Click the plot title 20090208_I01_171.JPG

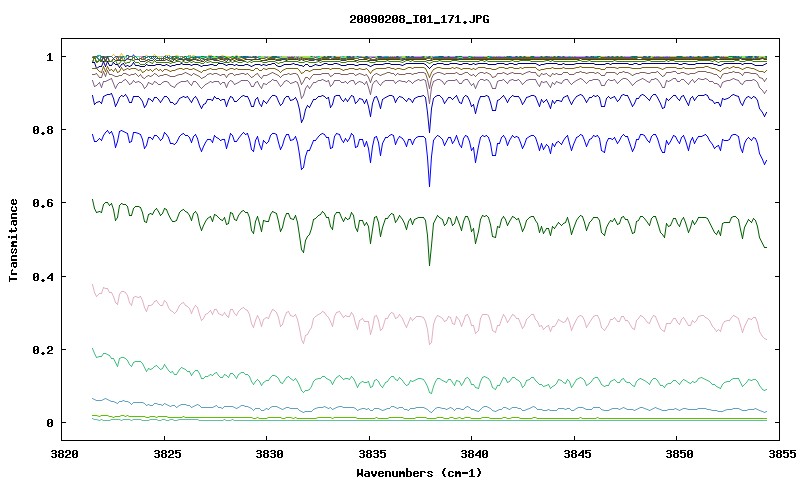(x=419, y=19)
